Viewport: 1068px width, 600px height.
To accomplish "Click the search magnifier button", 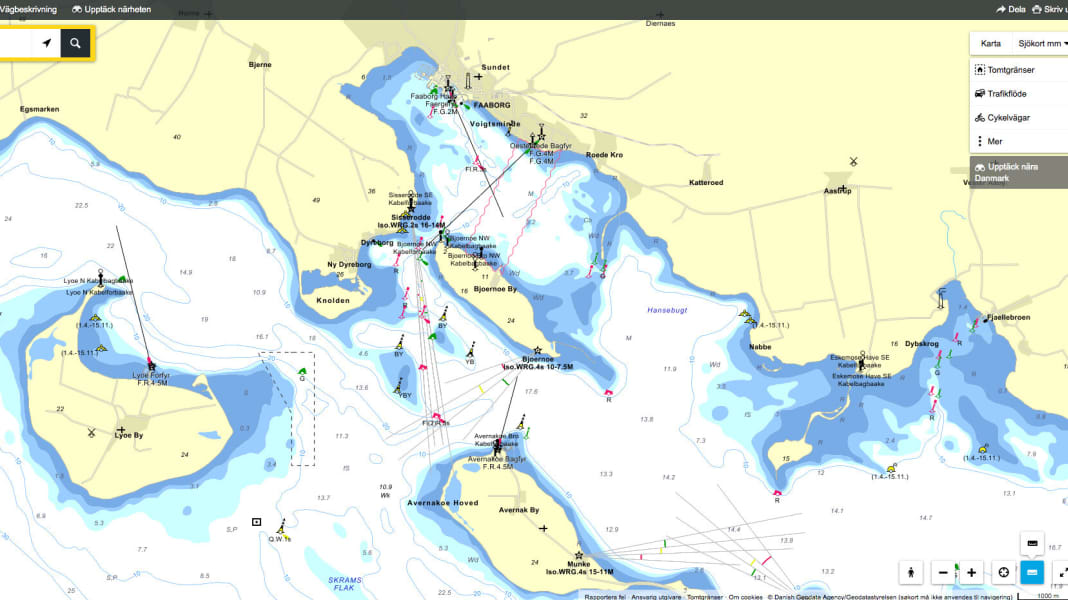I will (75, 44).
